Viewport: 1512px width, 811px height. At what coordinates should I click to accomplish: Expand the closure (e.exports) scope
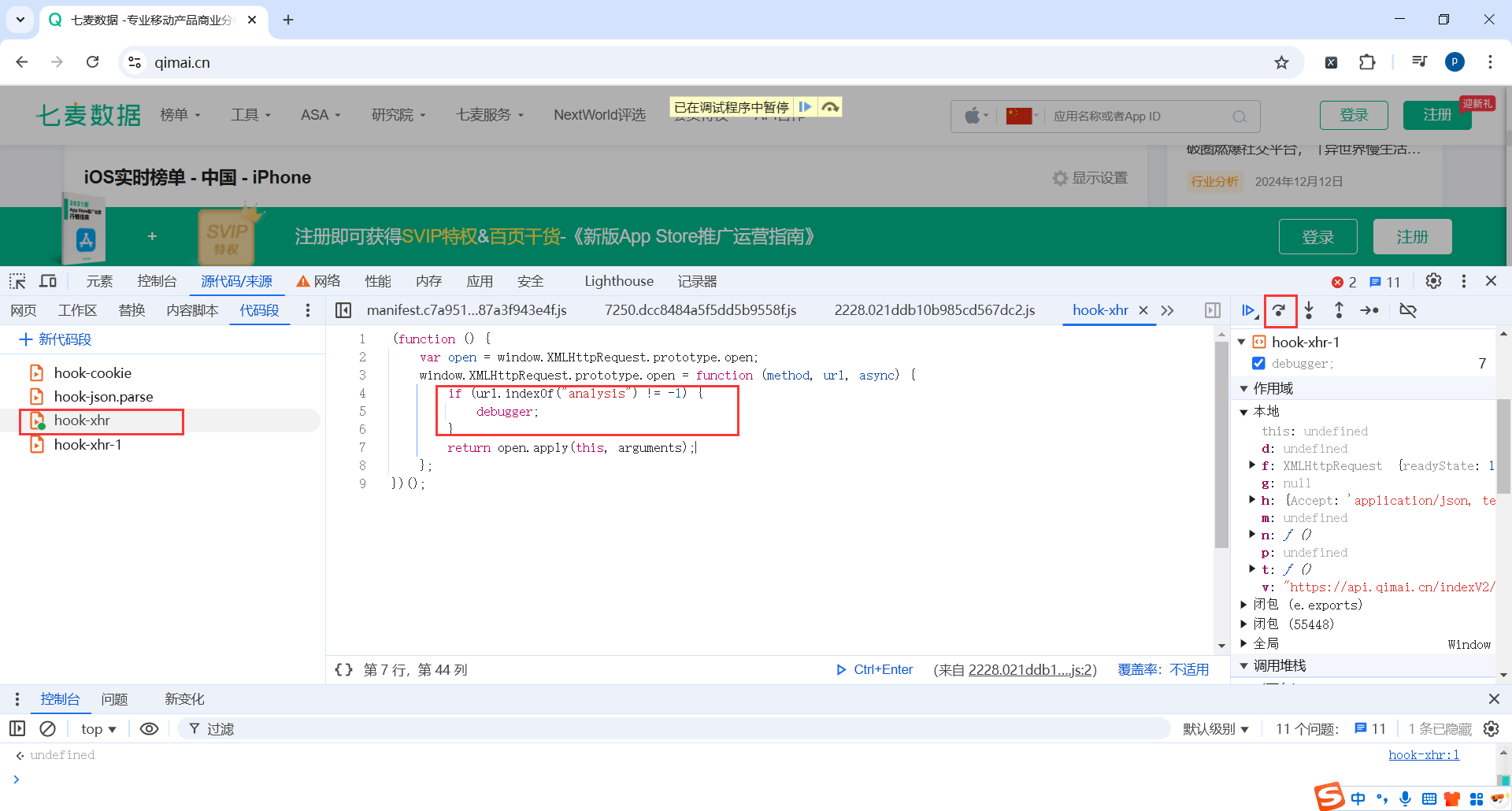1243,605
